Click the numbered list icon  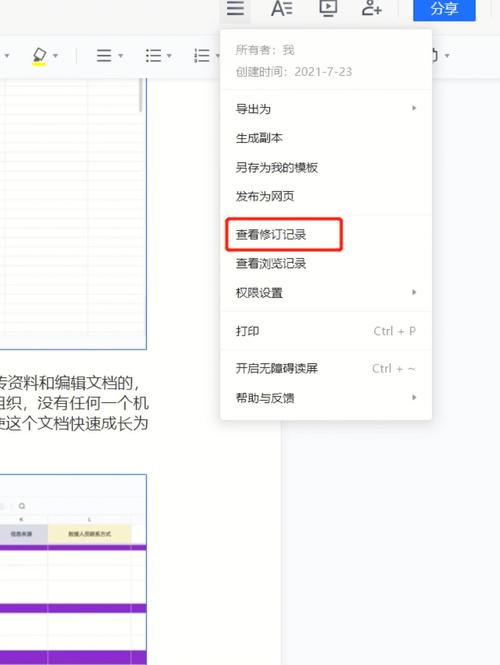tap(202, 56)
